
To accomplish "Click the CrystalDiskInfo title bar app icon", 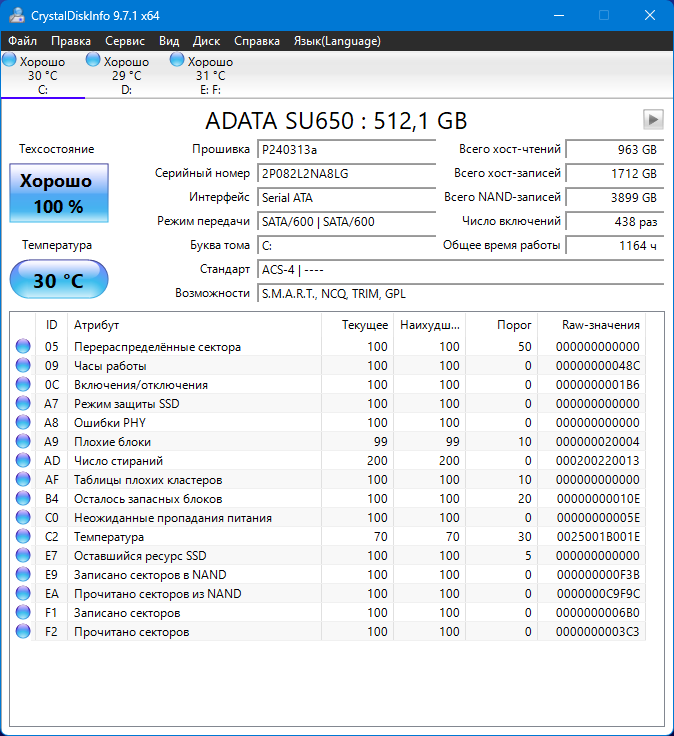I will (x=17, y=15).
